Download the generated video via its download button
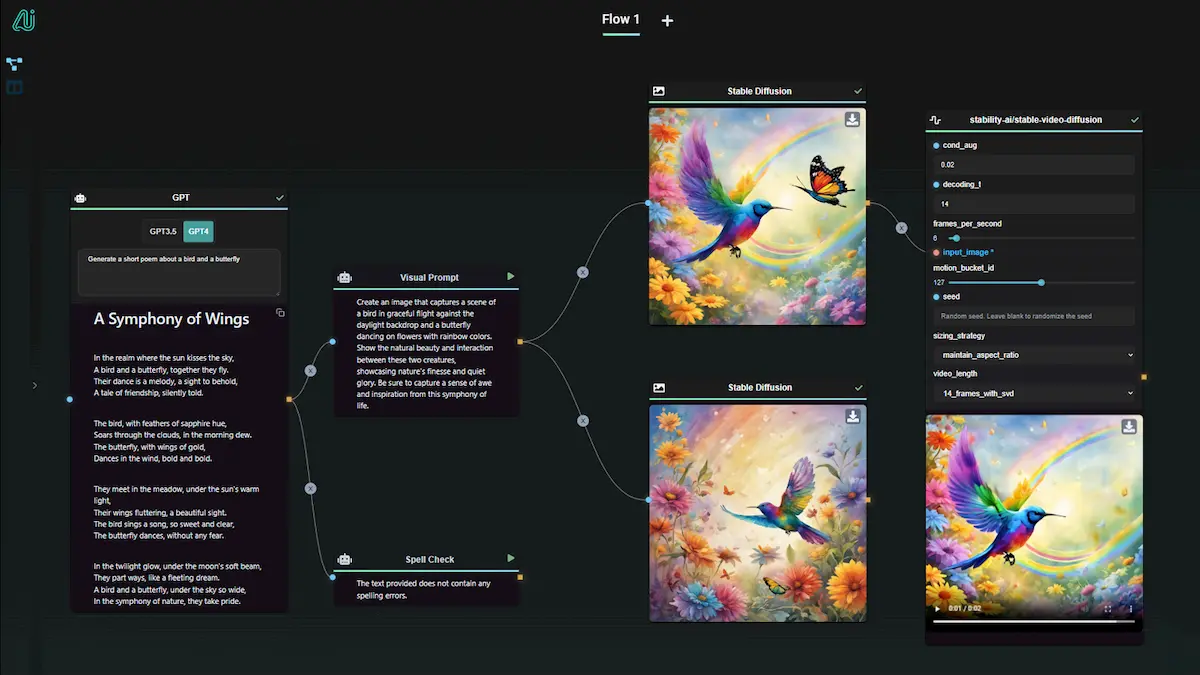The height and width of the screenshot is (675, 1200). pos(1128,425)
